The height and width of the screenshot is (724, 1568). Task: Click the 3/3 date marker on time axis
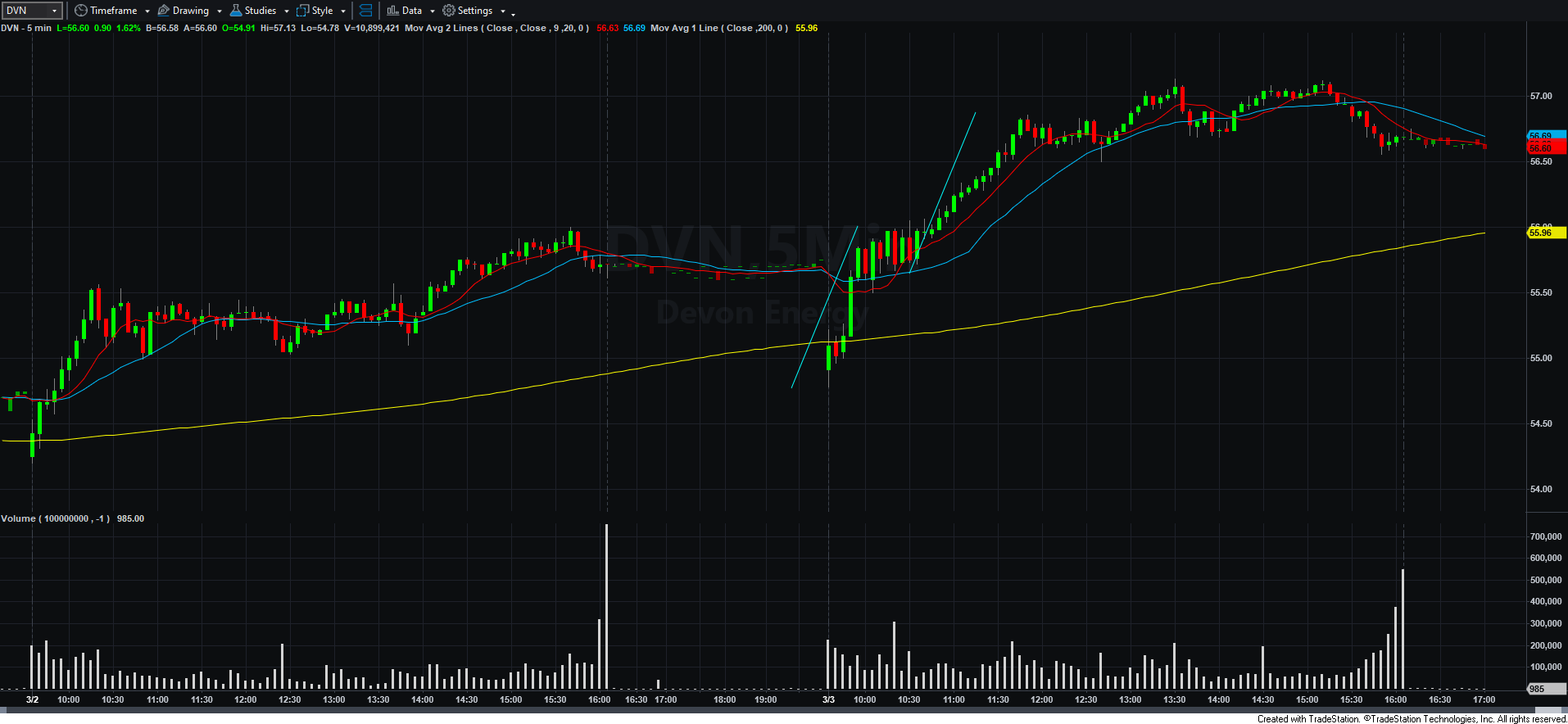click(x=828, y=699)
